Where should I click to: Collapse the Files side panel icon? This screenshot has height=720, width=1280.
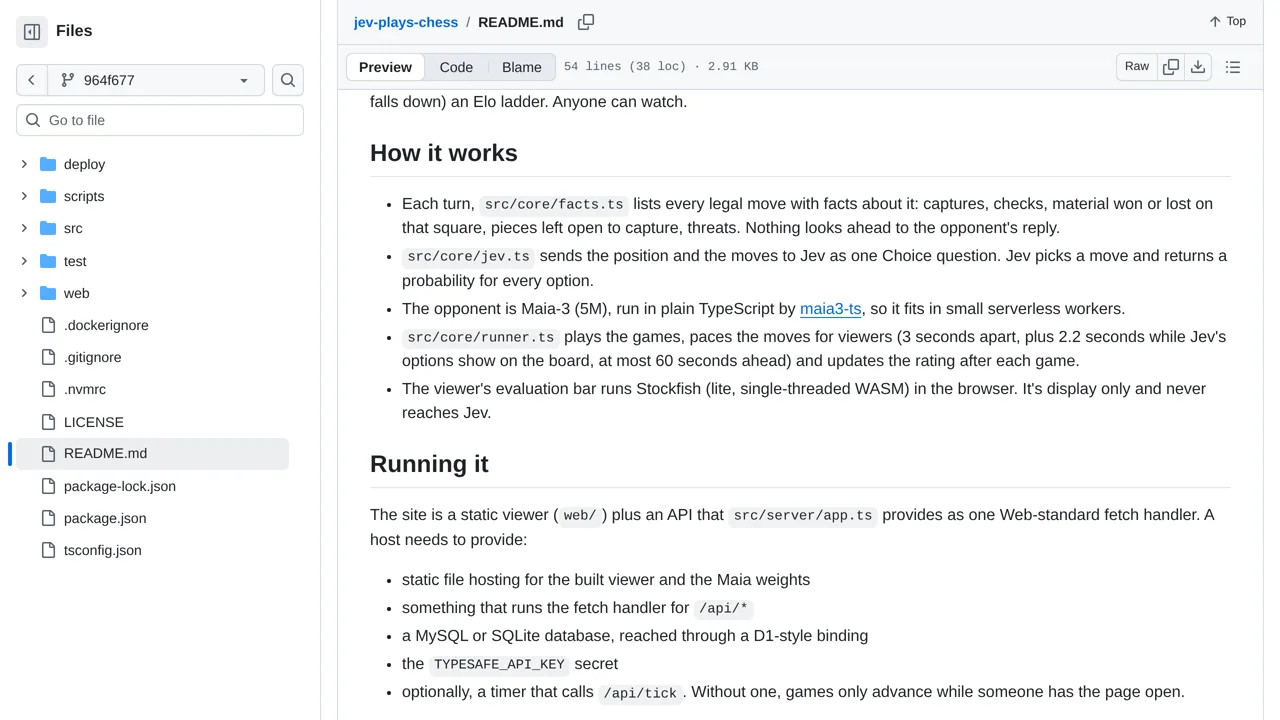tap(32, 31)
